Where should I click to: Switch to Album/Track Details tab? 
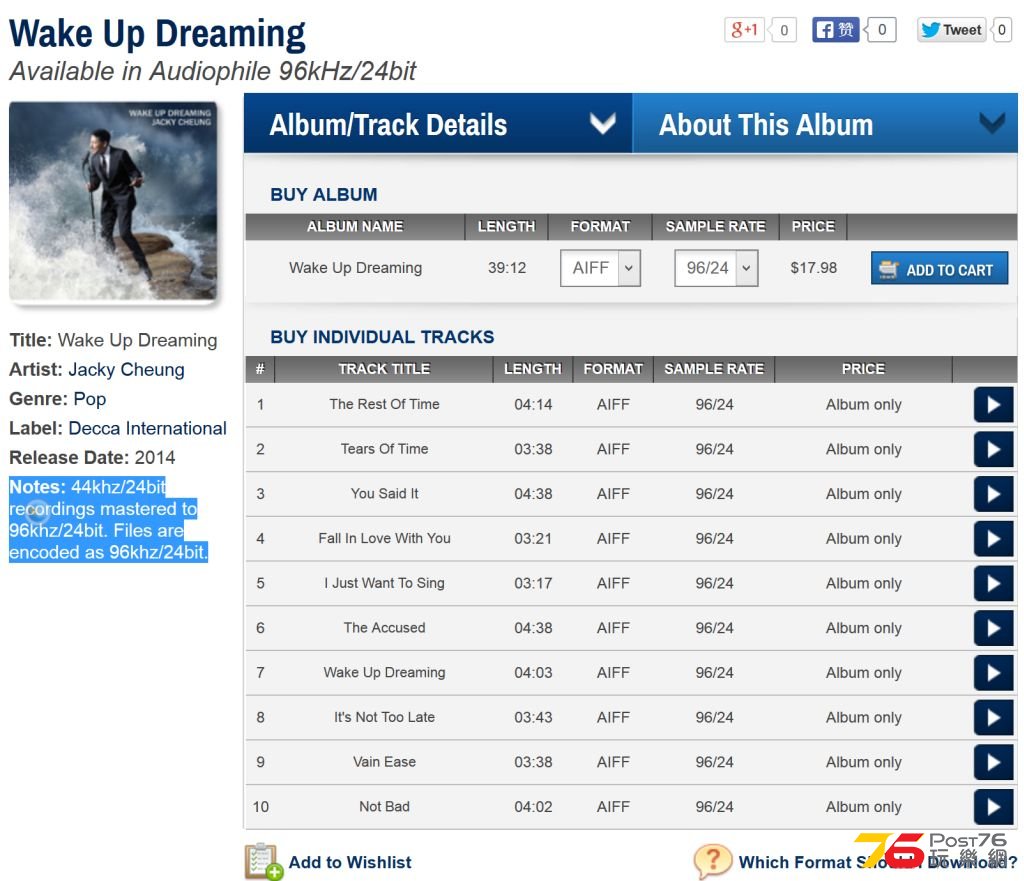(x=438, y=123)
